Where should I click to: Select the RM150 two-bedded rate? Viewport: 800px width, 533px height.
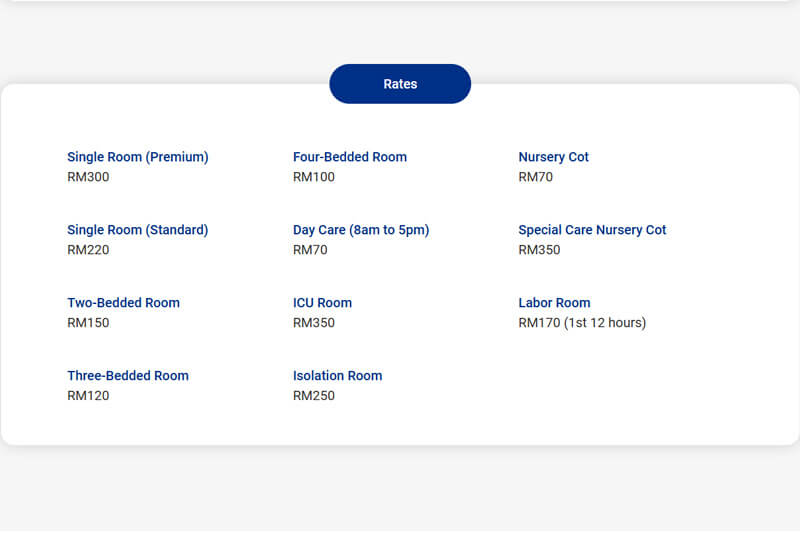pyautogui.click(x=88, y=323)
